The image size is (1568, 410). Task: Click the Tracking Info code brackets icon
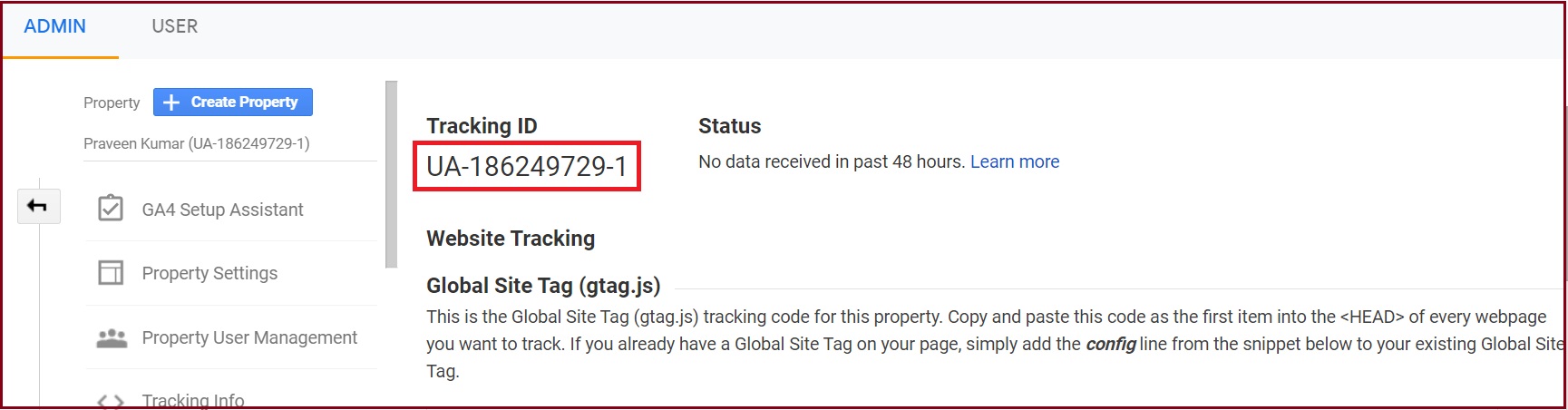(111, 401)
